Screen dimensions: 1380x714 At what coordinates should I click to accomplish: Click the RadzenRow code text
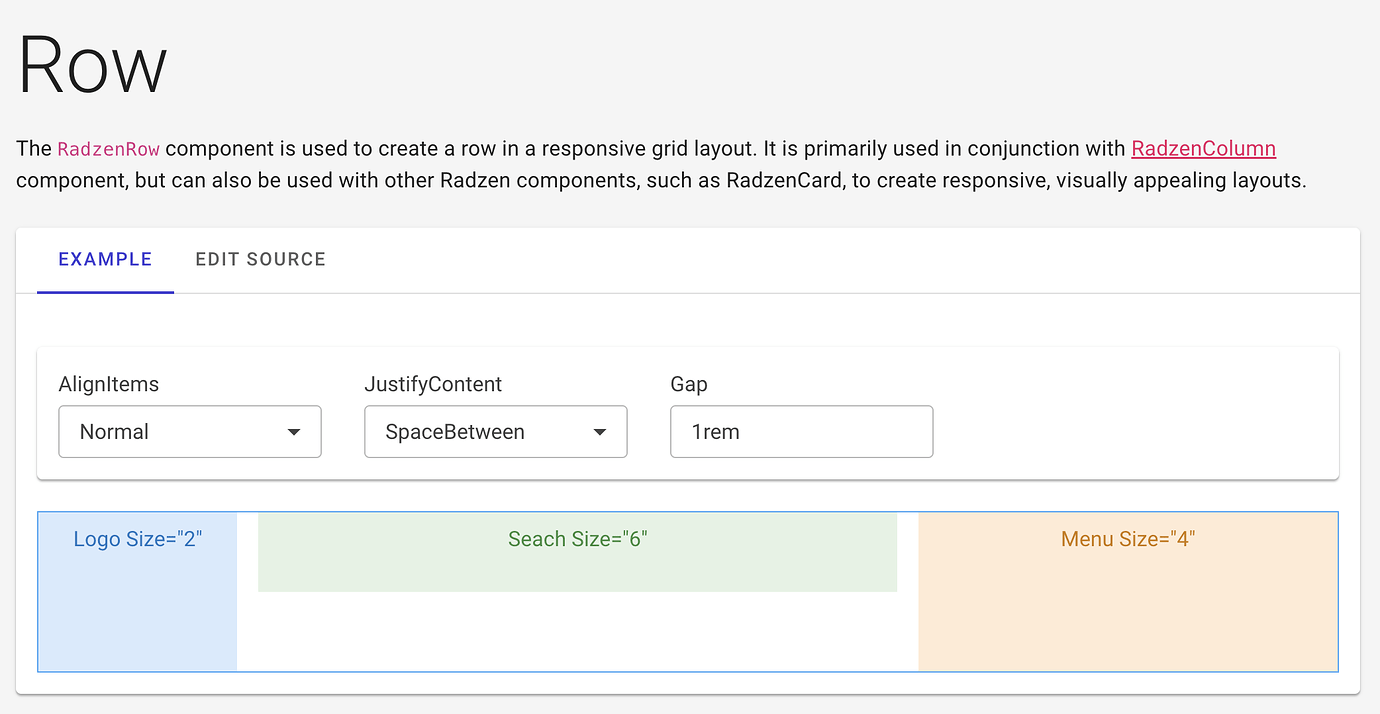point(109,150)
